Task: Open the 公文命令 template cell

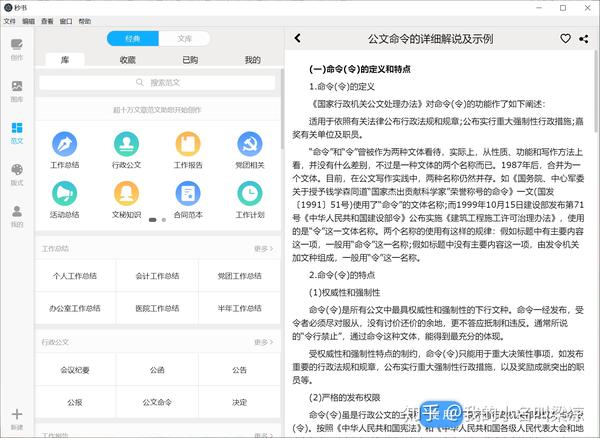Action: [157, 402]
